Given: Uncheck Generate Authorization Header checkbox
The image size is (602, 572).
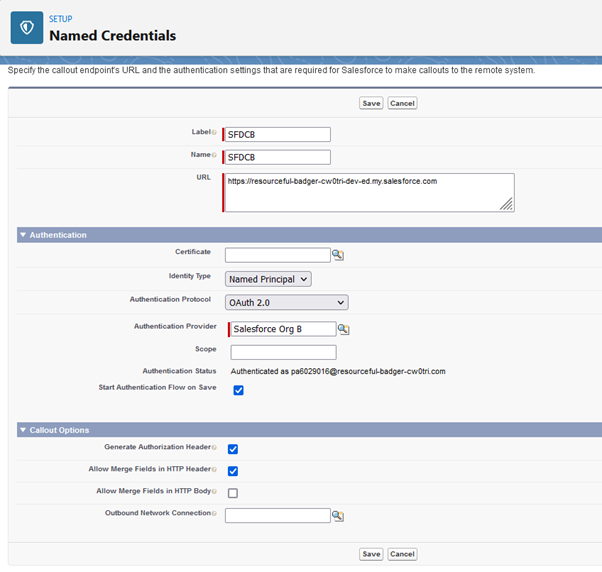Looking at the screenshot, I should 233,449.
